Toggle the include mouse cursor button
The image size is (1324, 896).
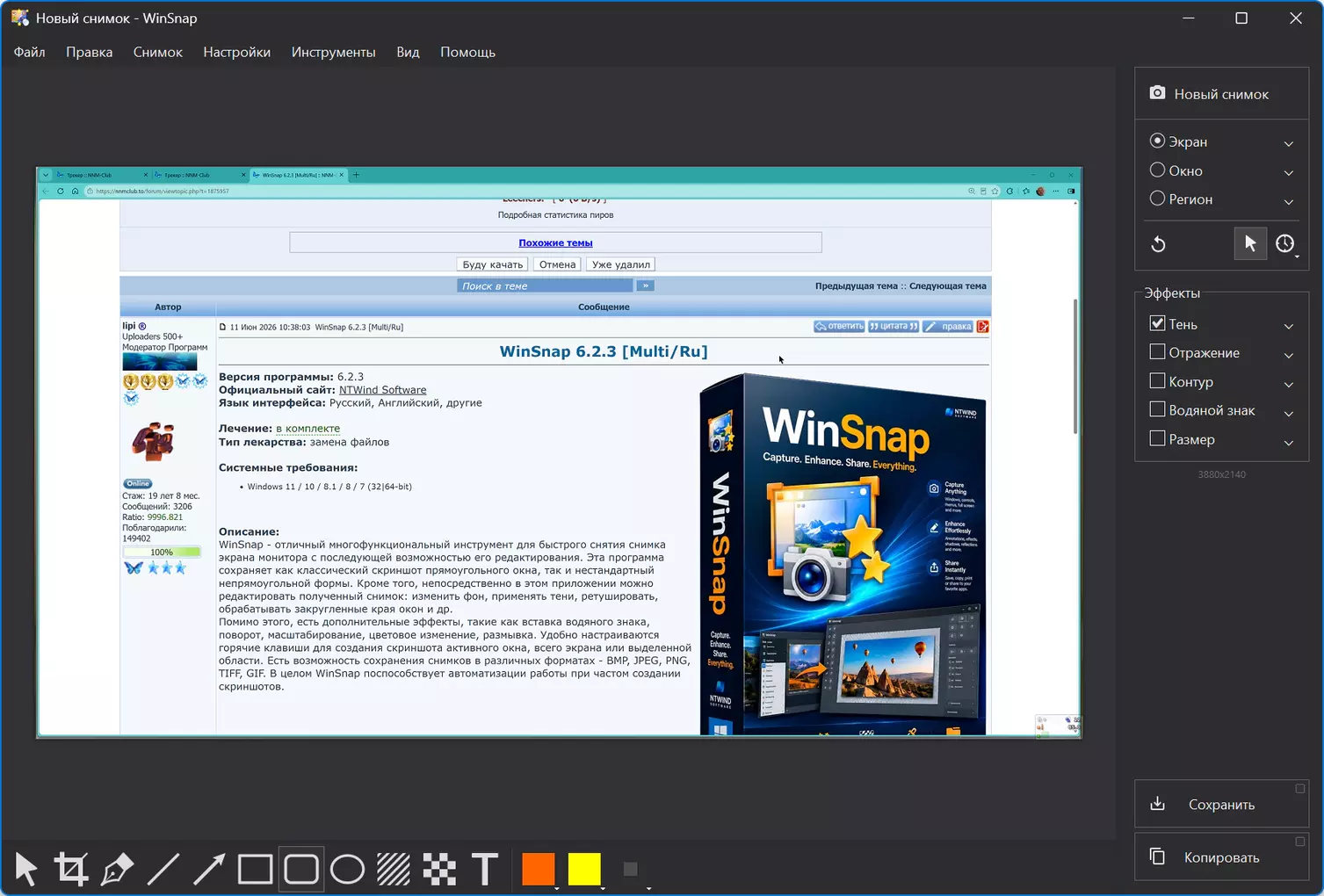tap(1250, 243)
